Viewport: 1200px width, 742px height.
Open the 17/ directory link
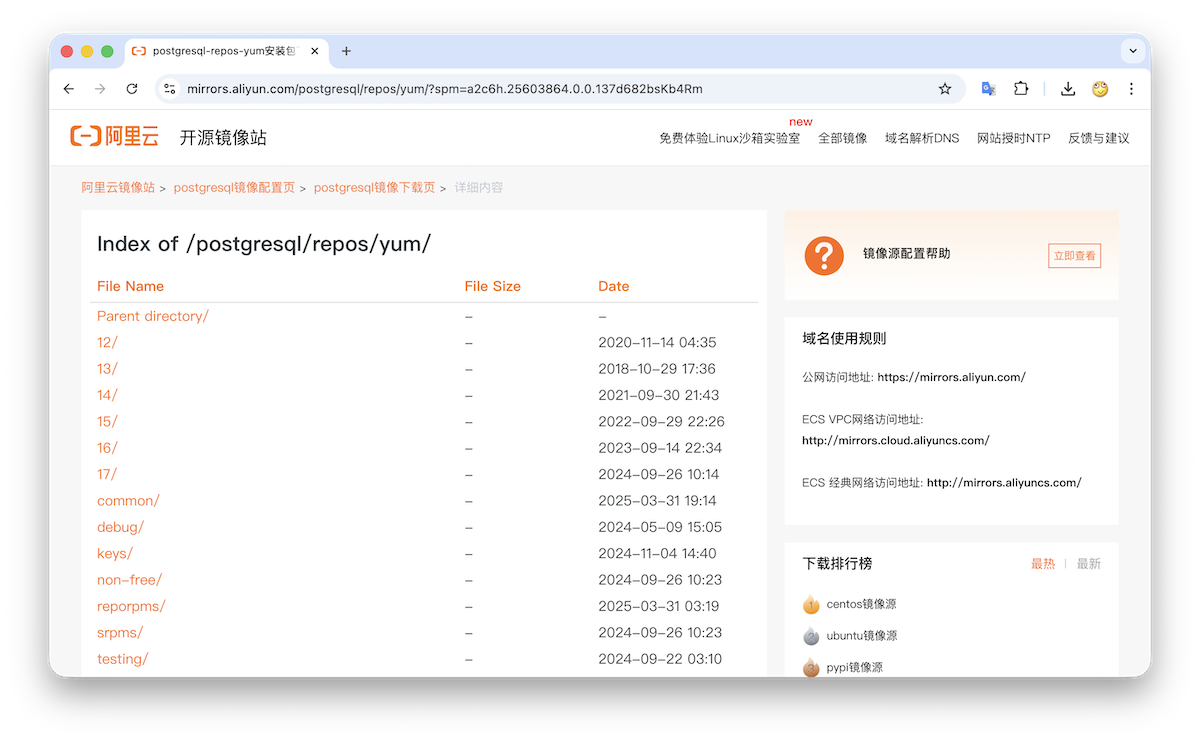click(107, 474)
